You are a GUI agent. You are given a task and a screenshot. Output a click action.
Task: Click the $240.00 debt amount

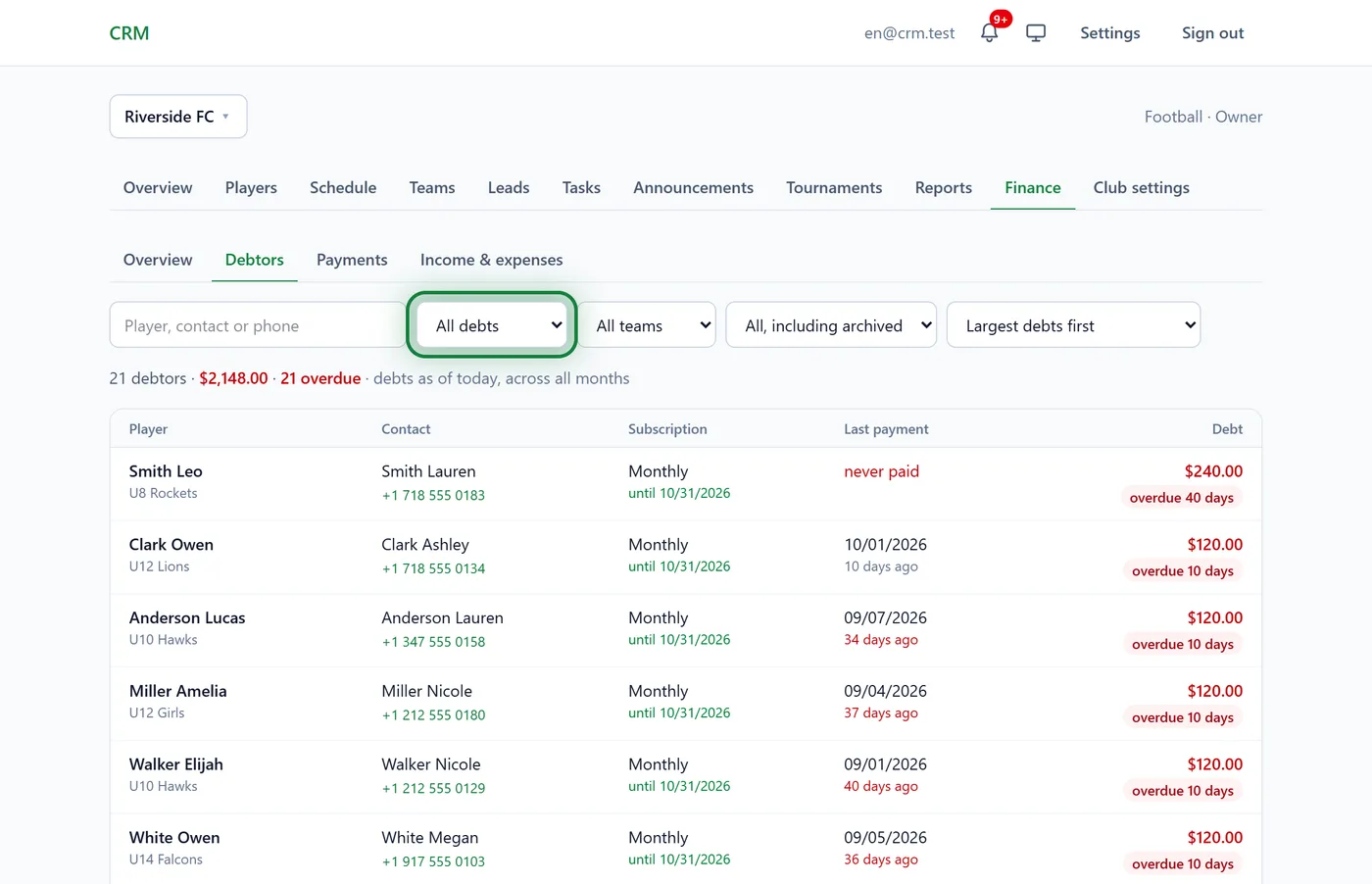pos(1213,471)
